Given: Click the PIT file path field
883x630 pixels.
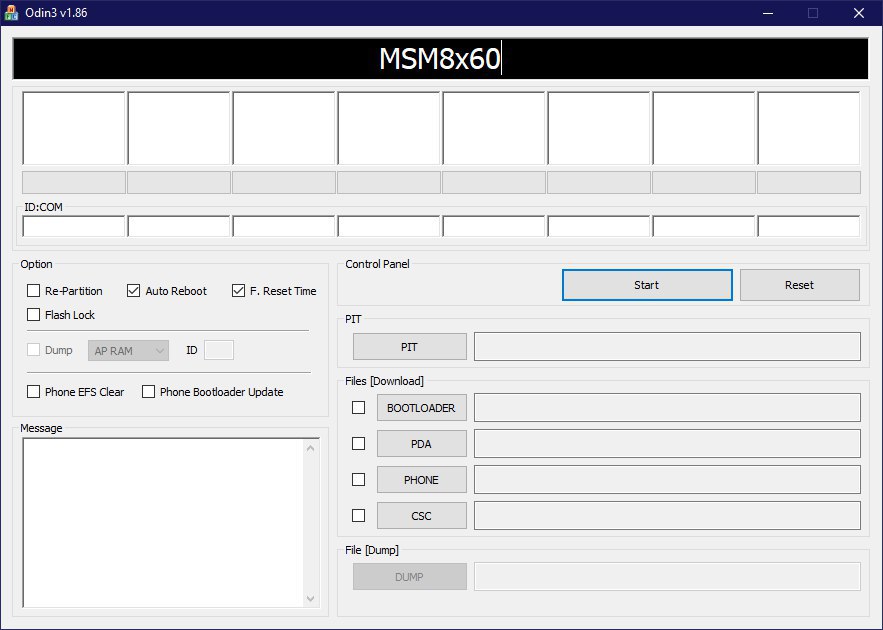Looking at the screenshot, I should pos(667,346).
